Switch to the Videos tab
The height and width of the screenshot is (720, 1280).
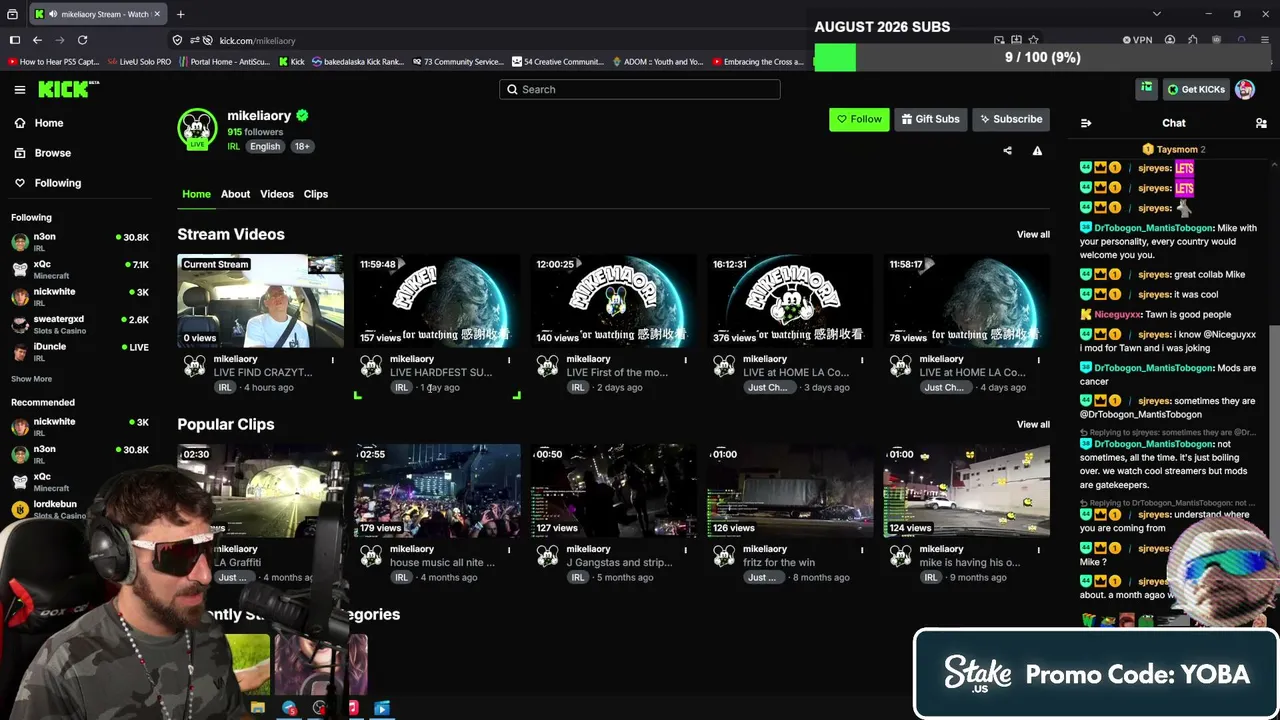(277, 194)
